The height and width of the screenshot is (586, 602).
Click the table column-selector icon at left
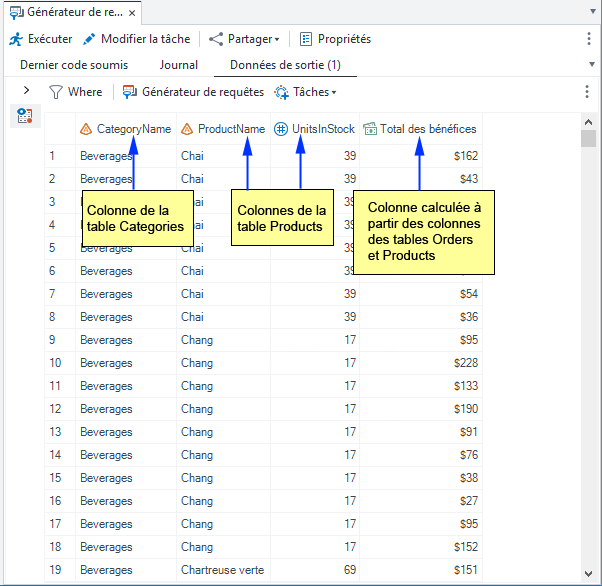(x=25, y=117)
